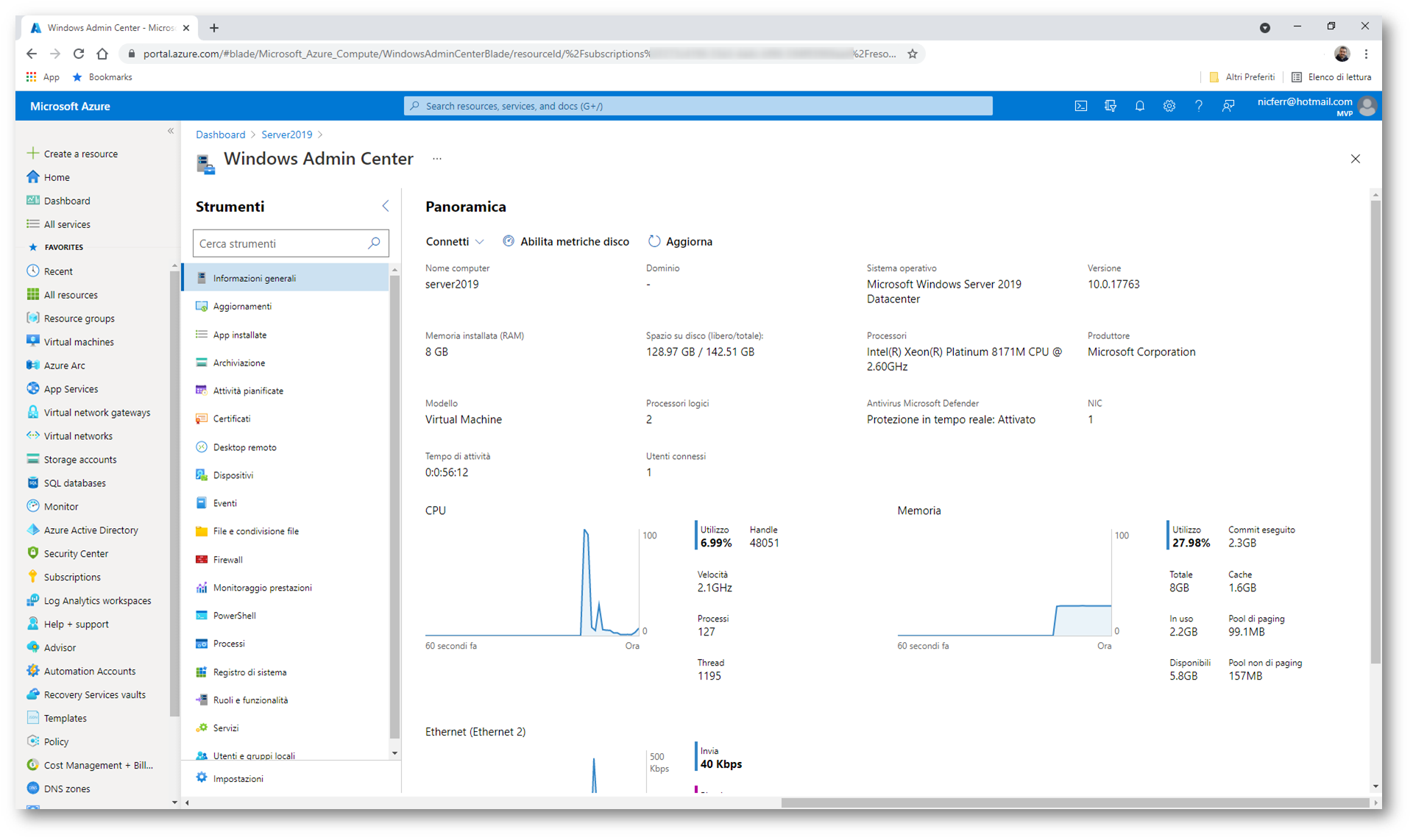The height and width of the screenshot is (840, 1413).
Task: Open Altri Preferiti bookmarks folder
Action: click(1242, 77)
